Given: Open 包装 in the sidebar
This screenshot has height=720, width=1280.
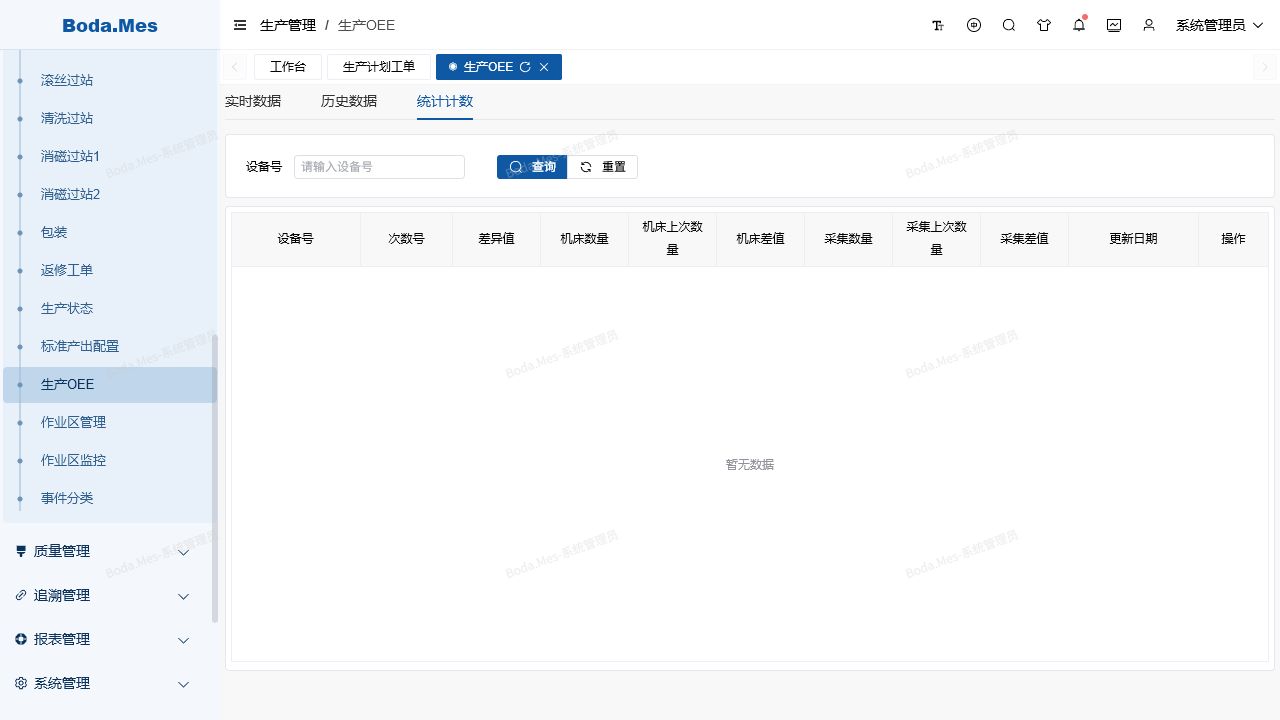Looking at the screenshot, I should 110,232.
